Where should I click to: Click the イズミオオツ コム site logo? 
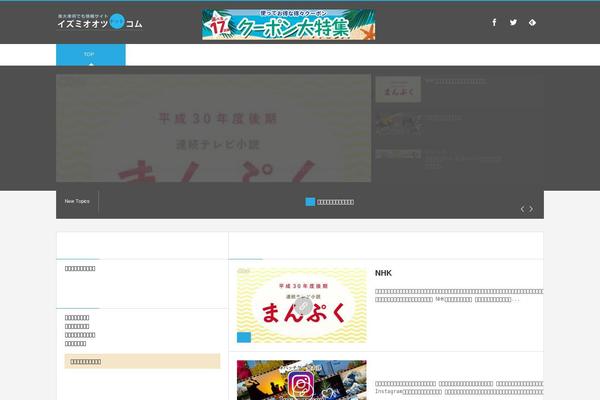pyautogui.click(x=100, y=21)
